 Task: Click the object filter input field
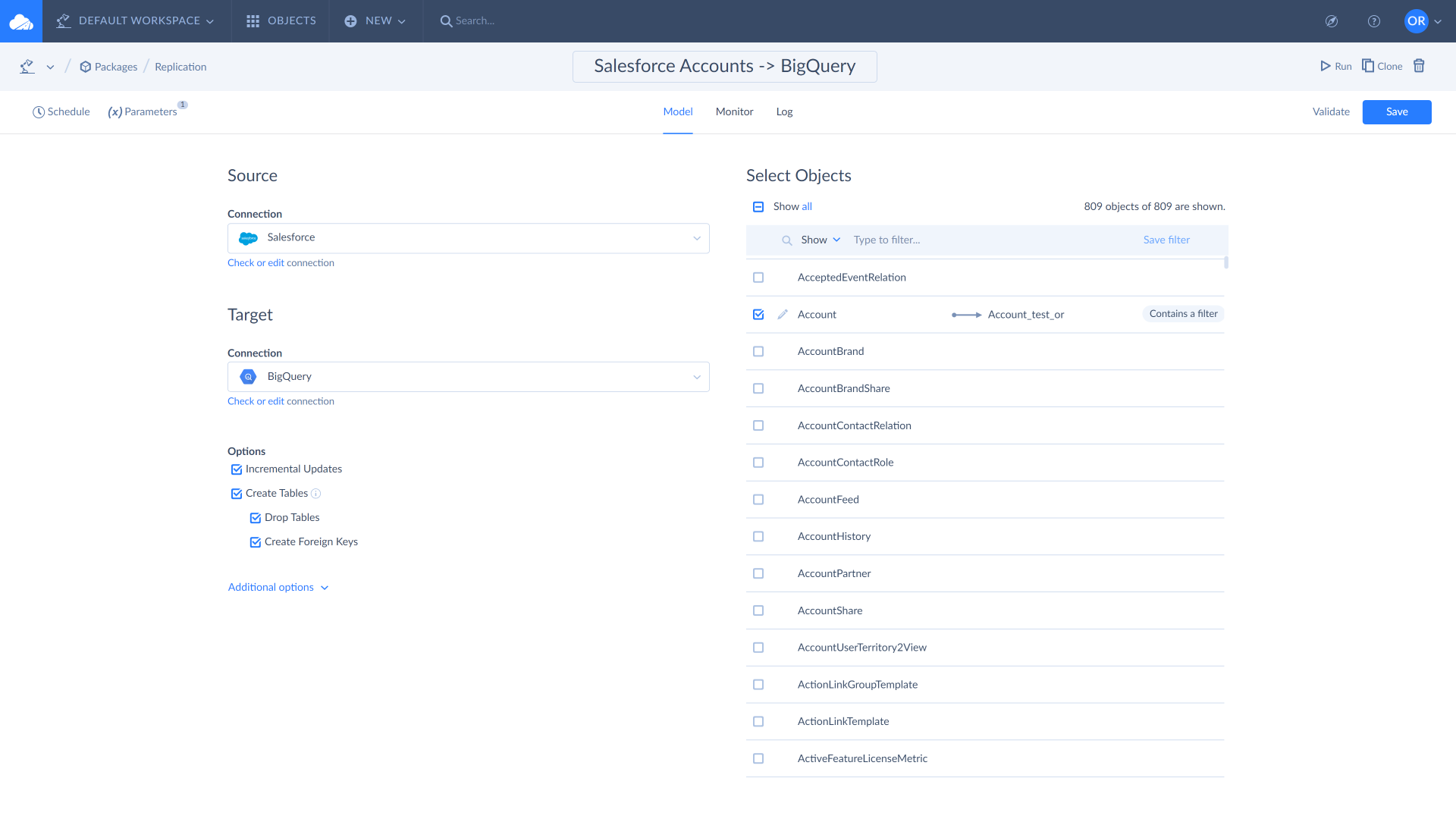(x=910, y=240)
